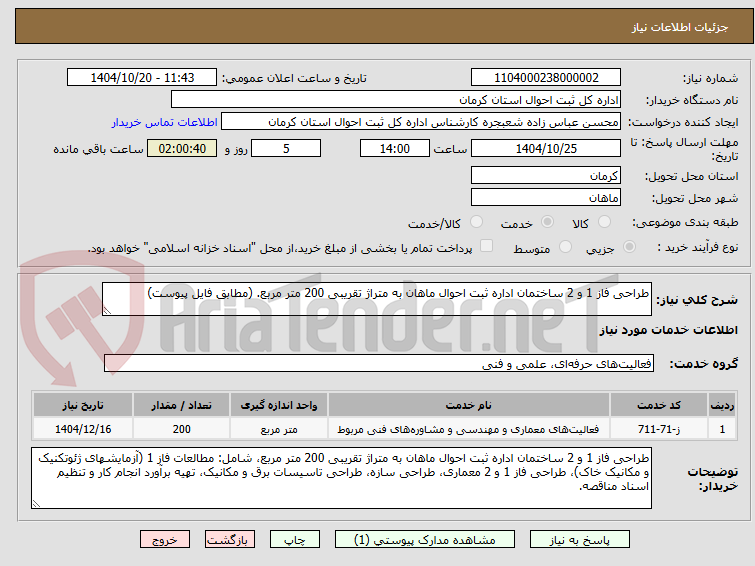This screenshot has width=755, height=566.
Task: Click the تاریخ نیاز column header
Action: (83, 405)
